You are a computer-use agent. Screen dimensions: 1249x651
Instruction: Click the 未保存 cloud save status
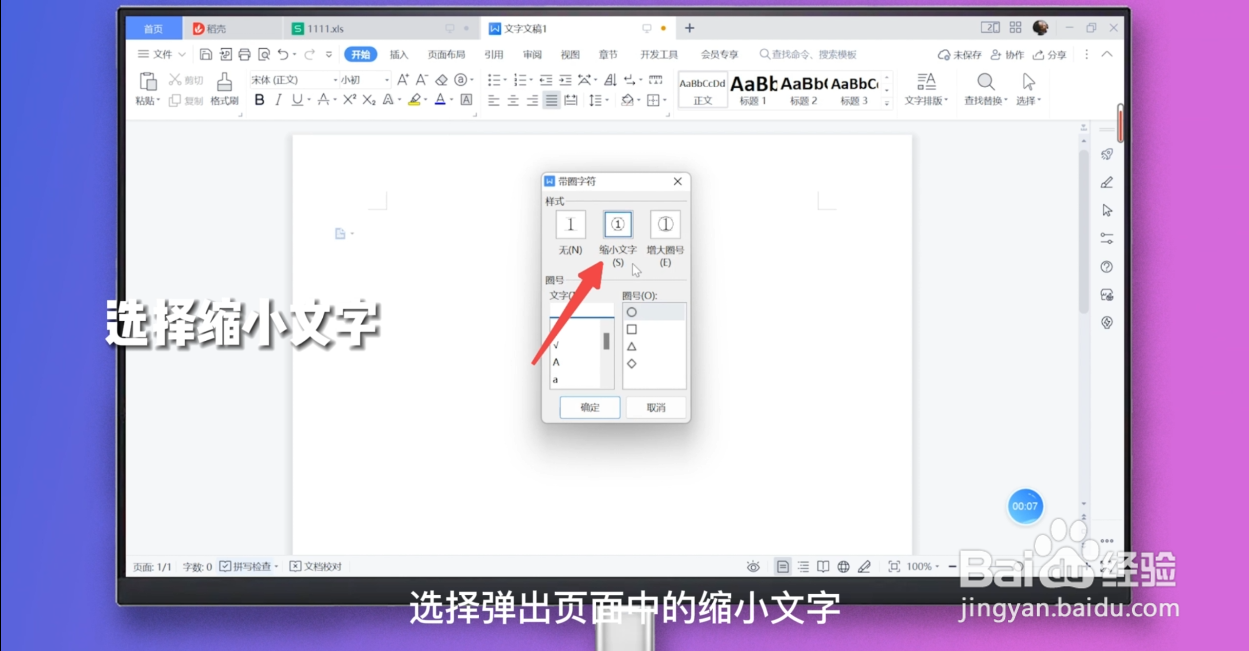(960, 54)
